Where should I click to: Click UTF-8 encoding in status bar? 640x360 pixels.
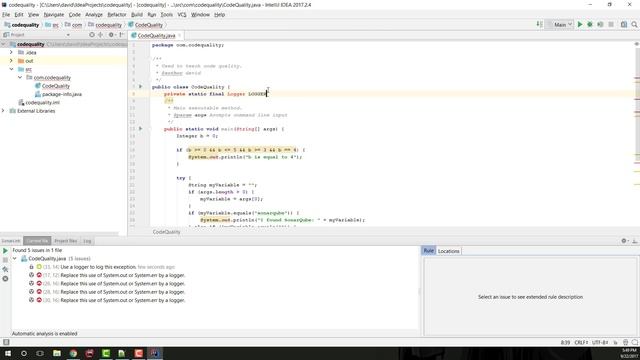(x=600, y=342)
